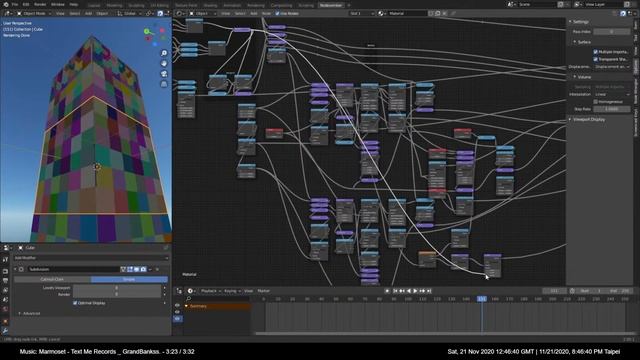Click the Blender logo icon
The width and height of the screenshot is (640, 360).
pos(6,4)
